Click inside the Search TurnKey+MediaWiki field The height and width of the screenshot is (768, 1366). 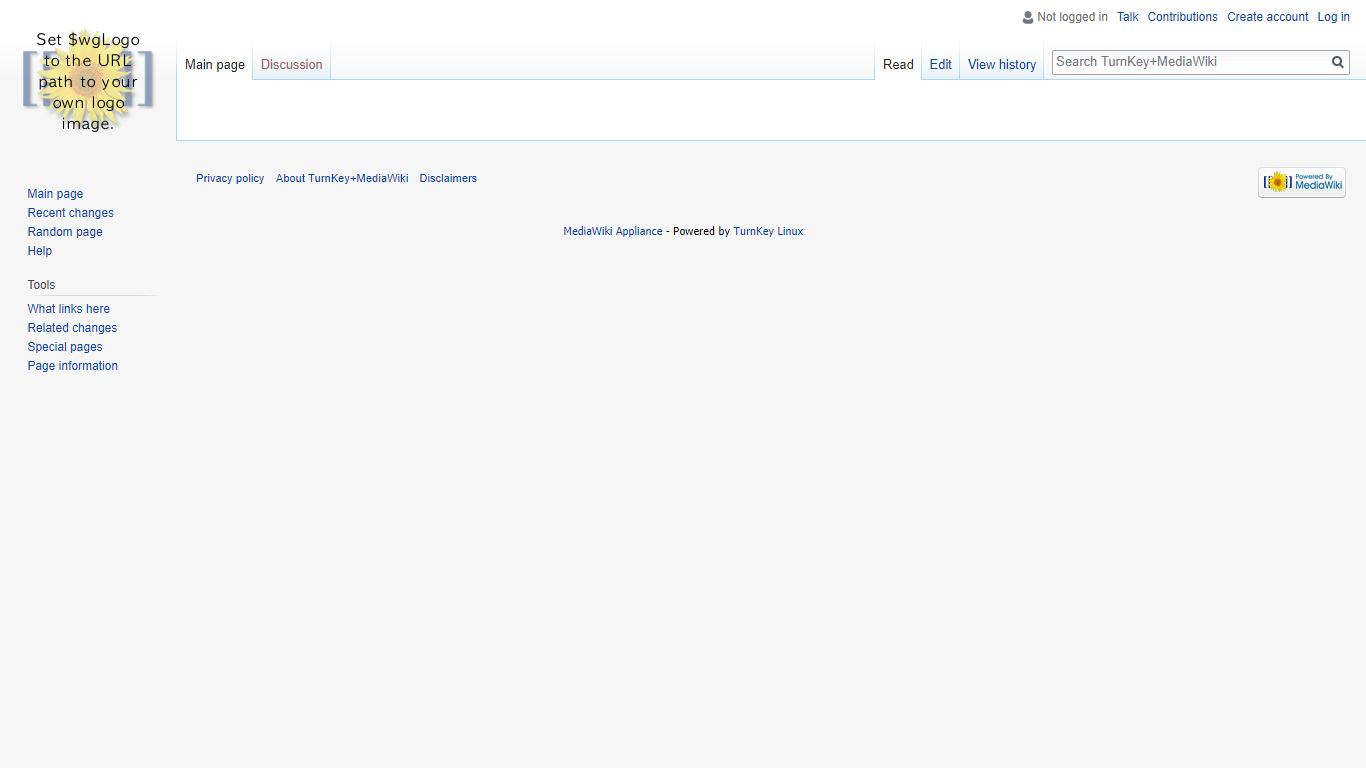pyautogui.click(x=1189, y=62)
